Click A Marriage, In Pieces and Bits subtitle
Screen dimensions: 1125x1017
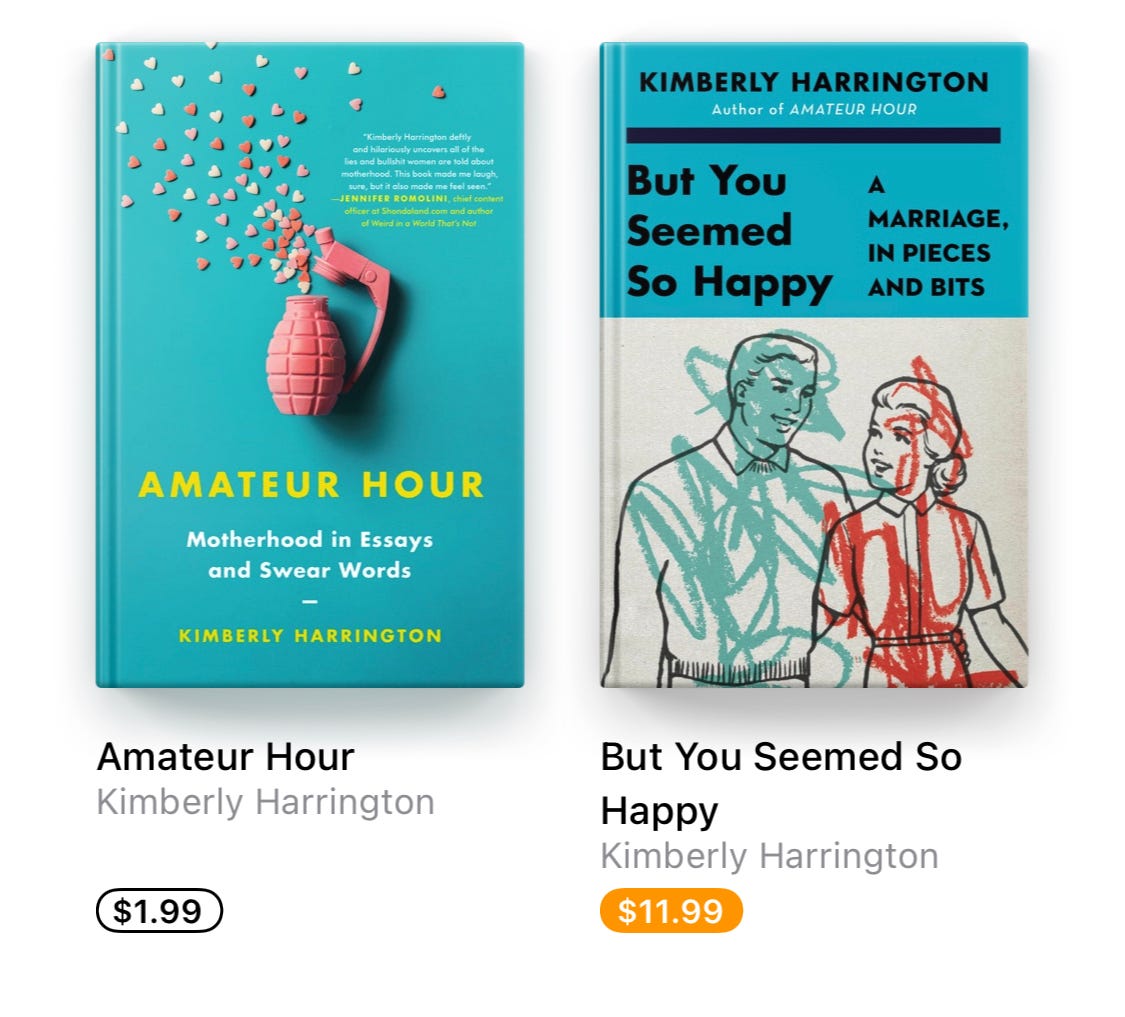click(x=938, y=236)
